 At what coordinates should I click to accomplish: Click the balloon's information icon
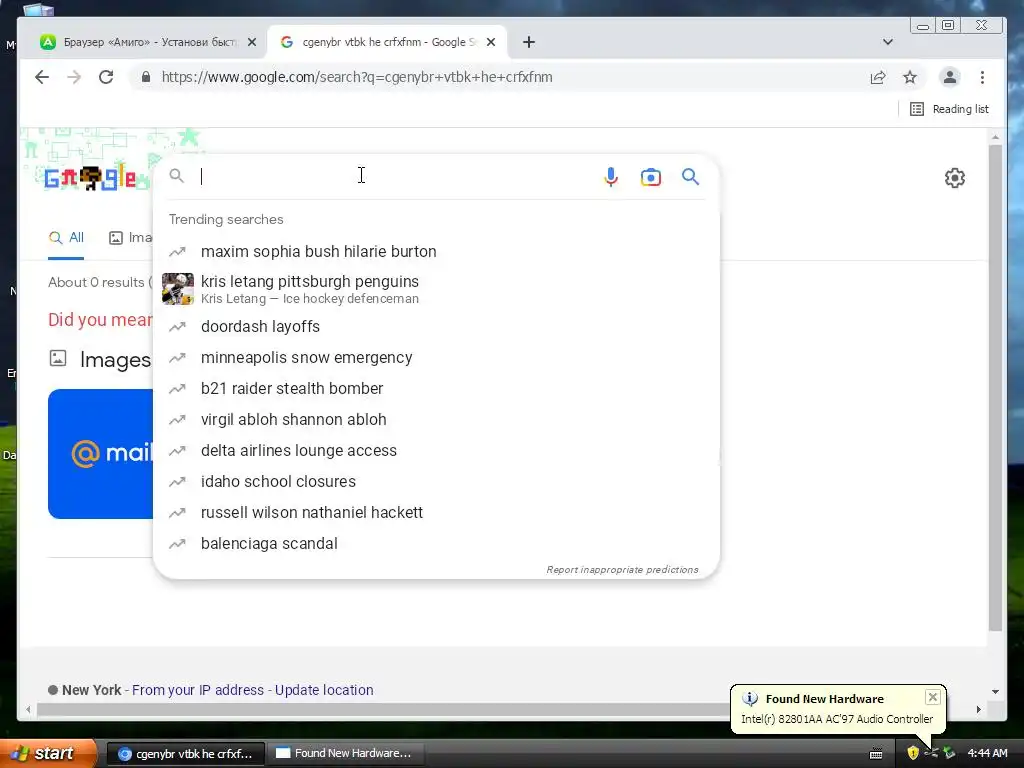click(x=750, y=699)
